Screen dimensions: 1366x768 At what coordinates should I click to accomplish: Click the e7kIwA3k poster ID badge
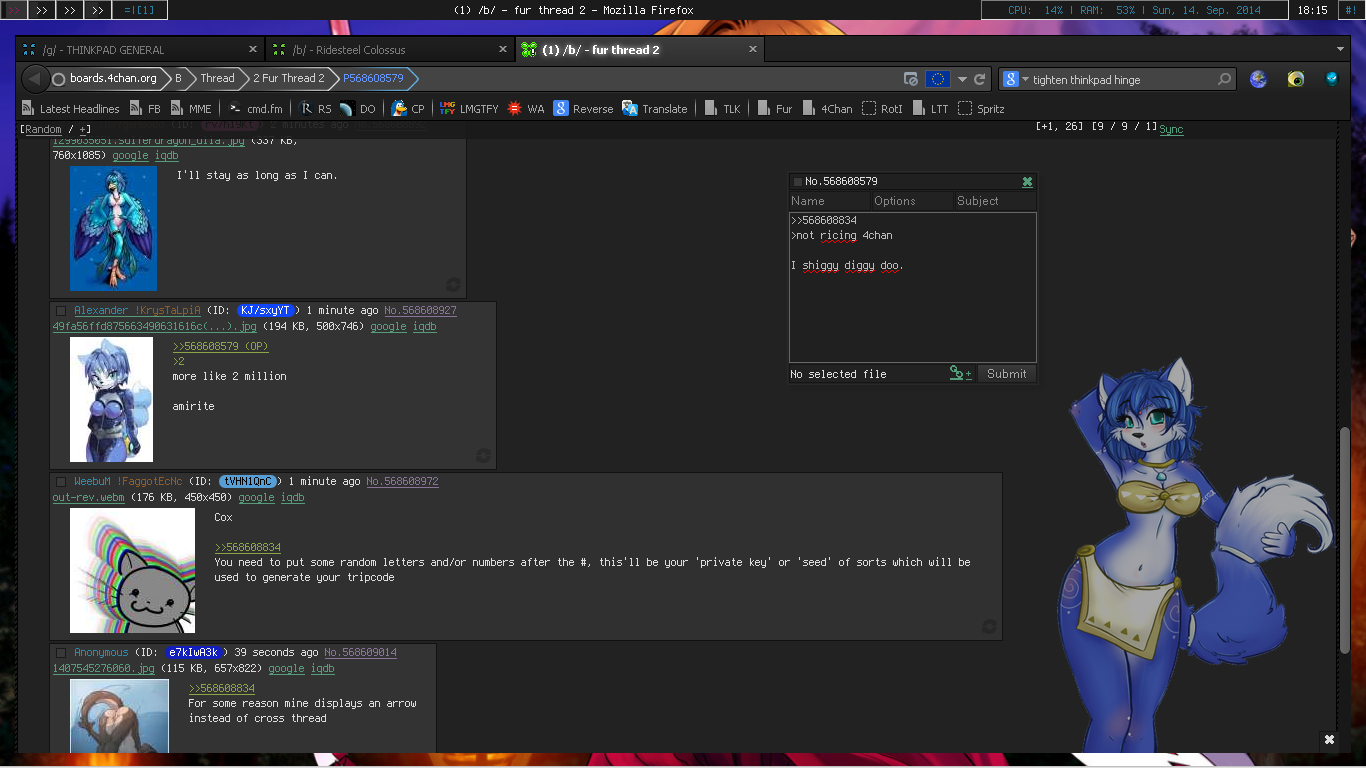(x=194, y=653)
